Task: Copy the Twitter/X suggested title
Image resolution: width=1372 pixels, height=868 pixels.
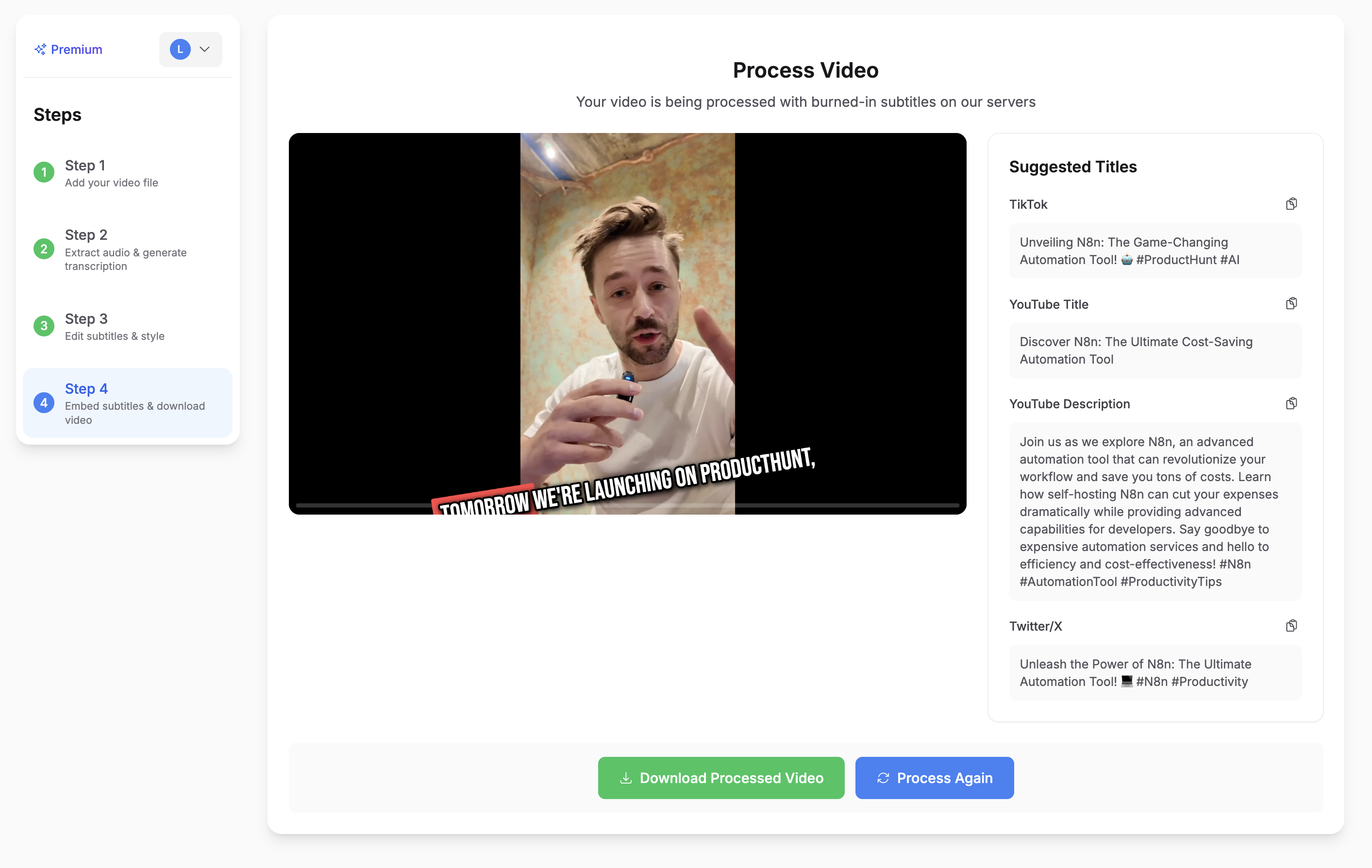Action: click(x=1291, y=625)
